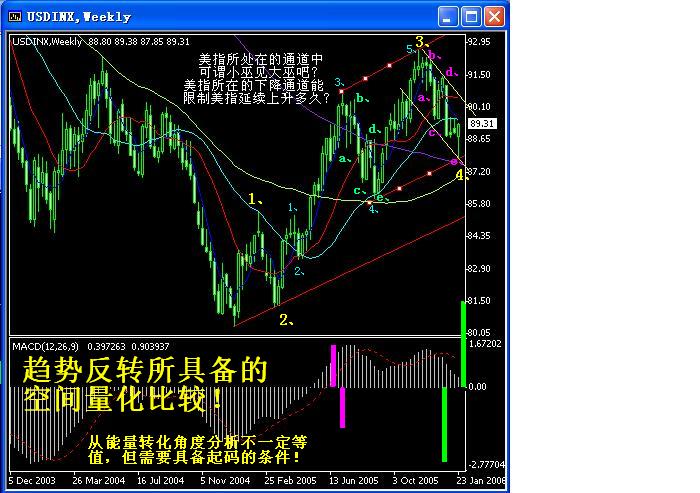The width and height of the screenshot is (700, 493).
Task: Click the -2.77704 MACD scale value
Action: coord(486,464)
